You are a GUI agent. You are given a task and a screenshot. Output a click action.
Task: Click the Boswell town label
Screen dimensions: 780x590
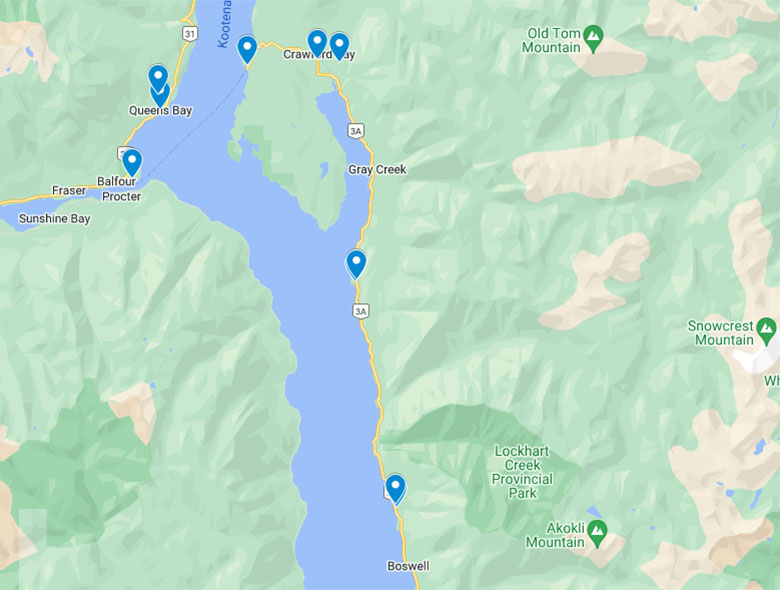[x=408, y=566]
